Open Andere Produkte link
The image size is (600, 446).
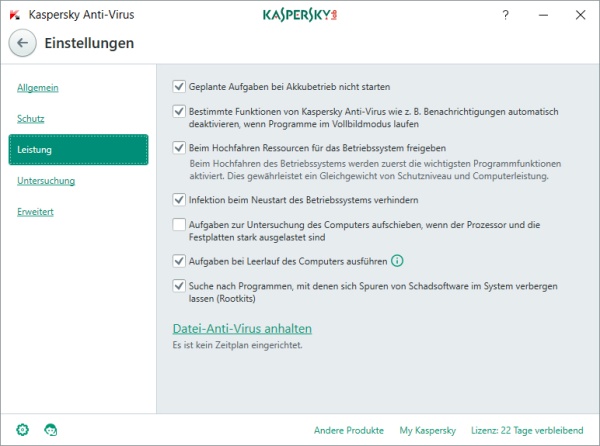[349, 430]
